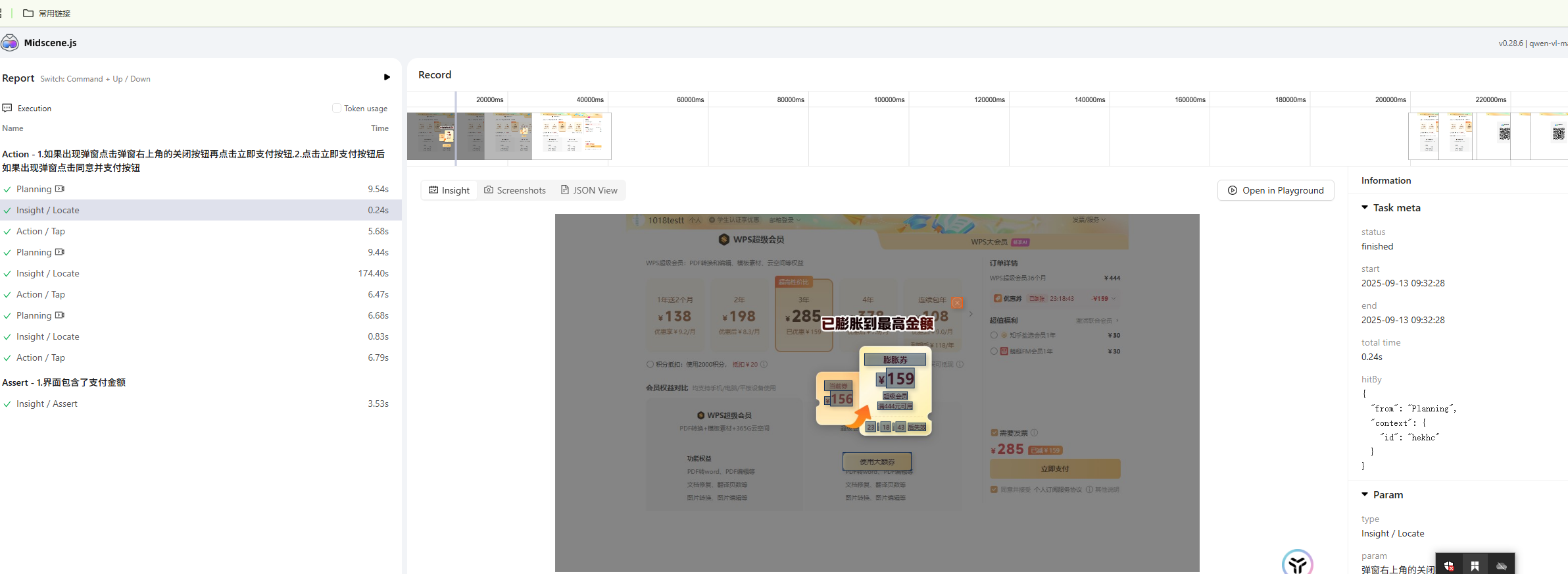This screenshot has width=1568, height=574.
Task: Open video icon on the 9.44s Planning row
Action: click(x=60, y=252)
